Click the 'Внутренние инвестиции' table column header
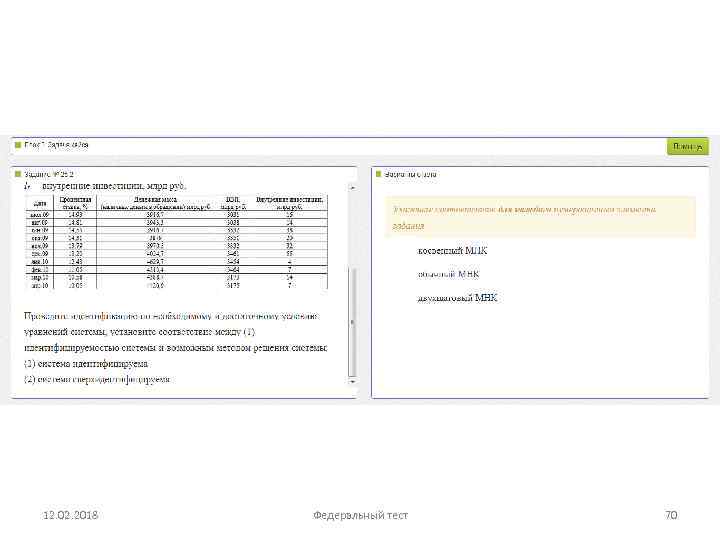 (x=289, y=203)
